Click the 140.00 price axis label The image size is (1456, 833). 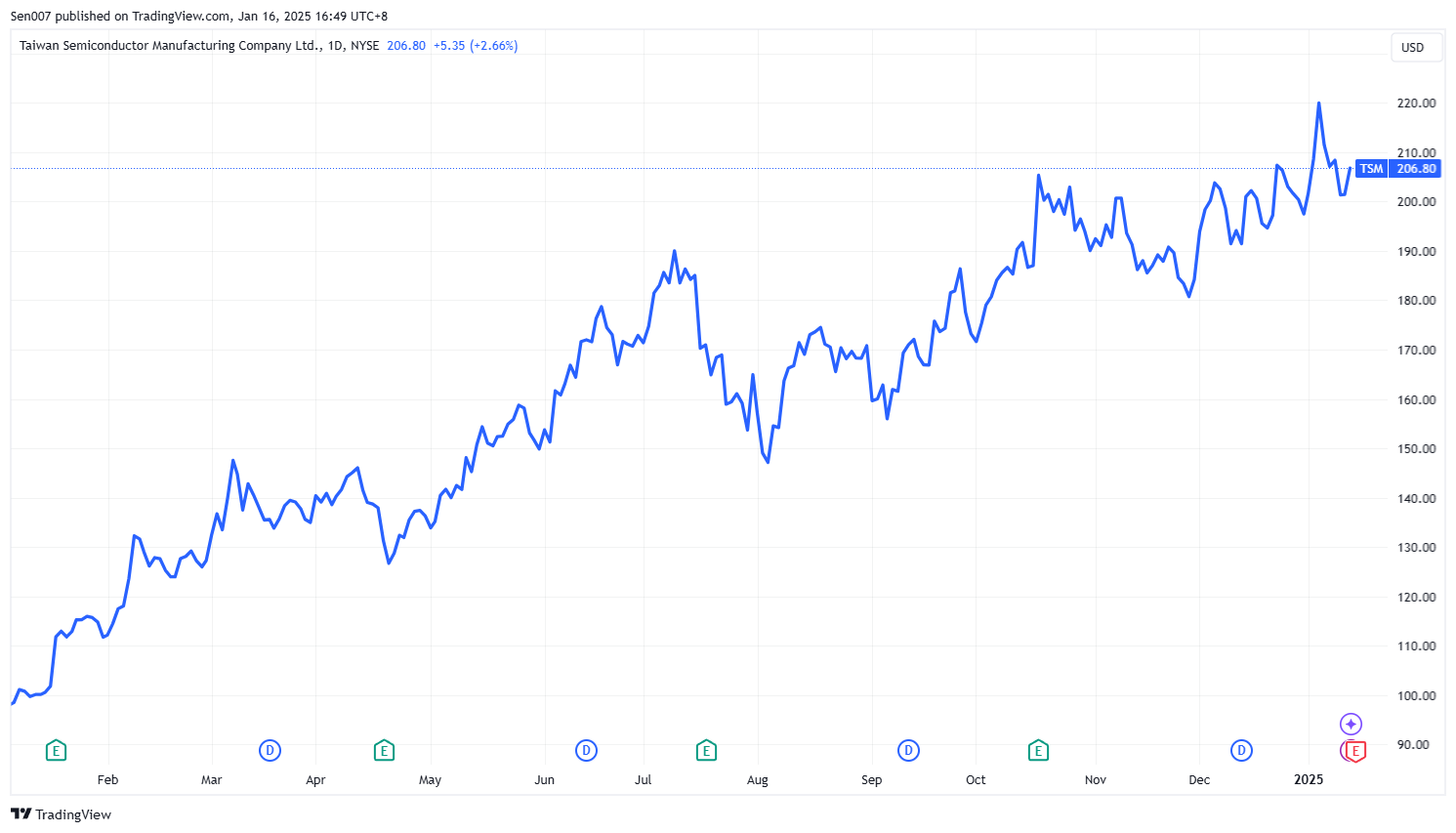click(1417, 498)
